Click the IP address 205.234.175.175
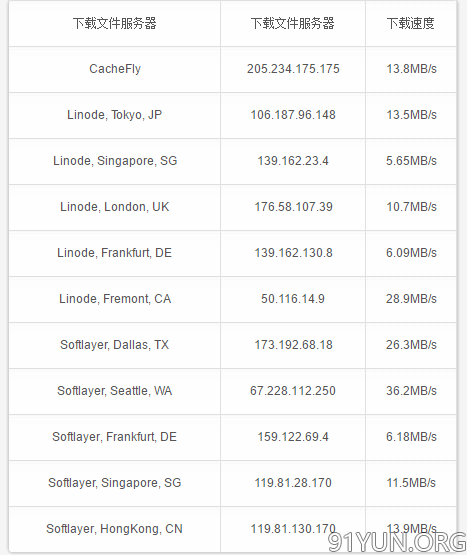This screenshot has width=467, height=555. pyautogui.click(x=293, y=69)
